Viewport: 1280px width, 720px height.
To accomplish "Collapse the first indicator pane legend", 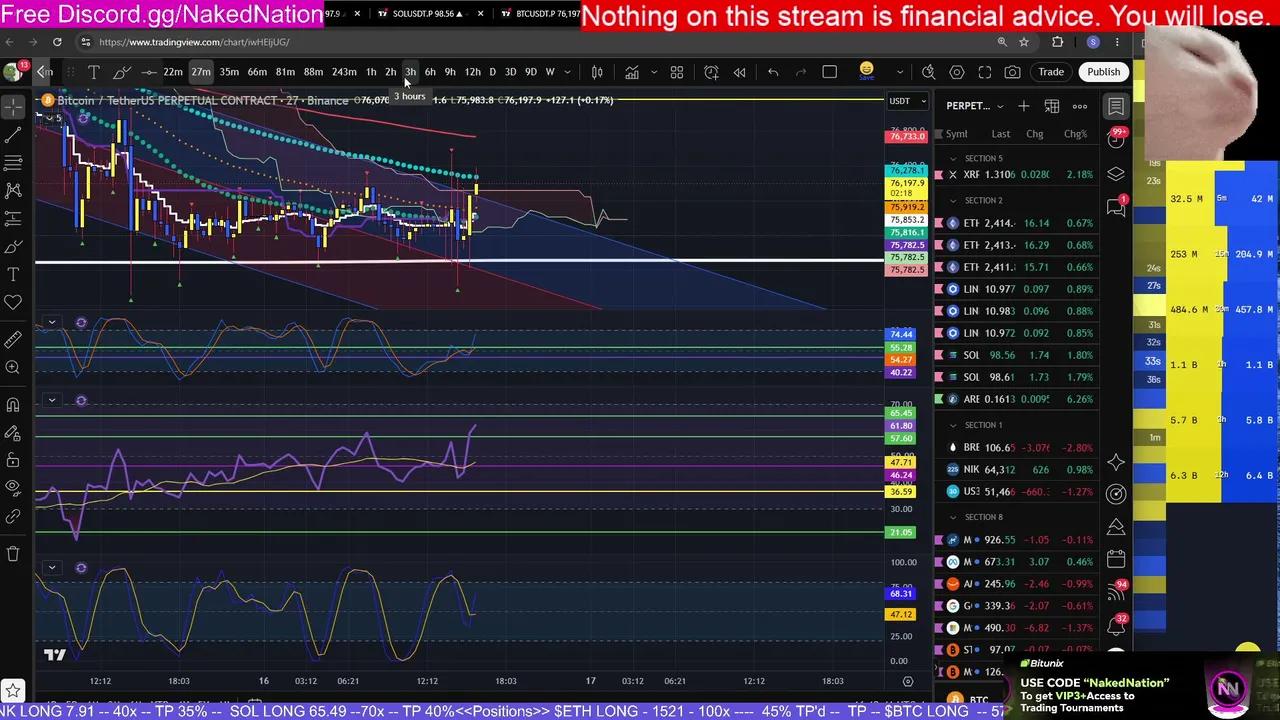I will [51, 323].
